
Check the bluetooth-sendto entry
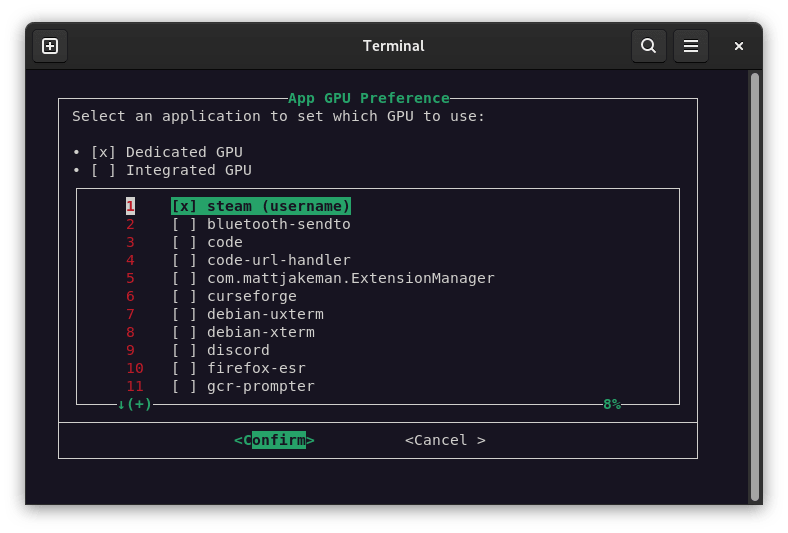coord(184,224)
